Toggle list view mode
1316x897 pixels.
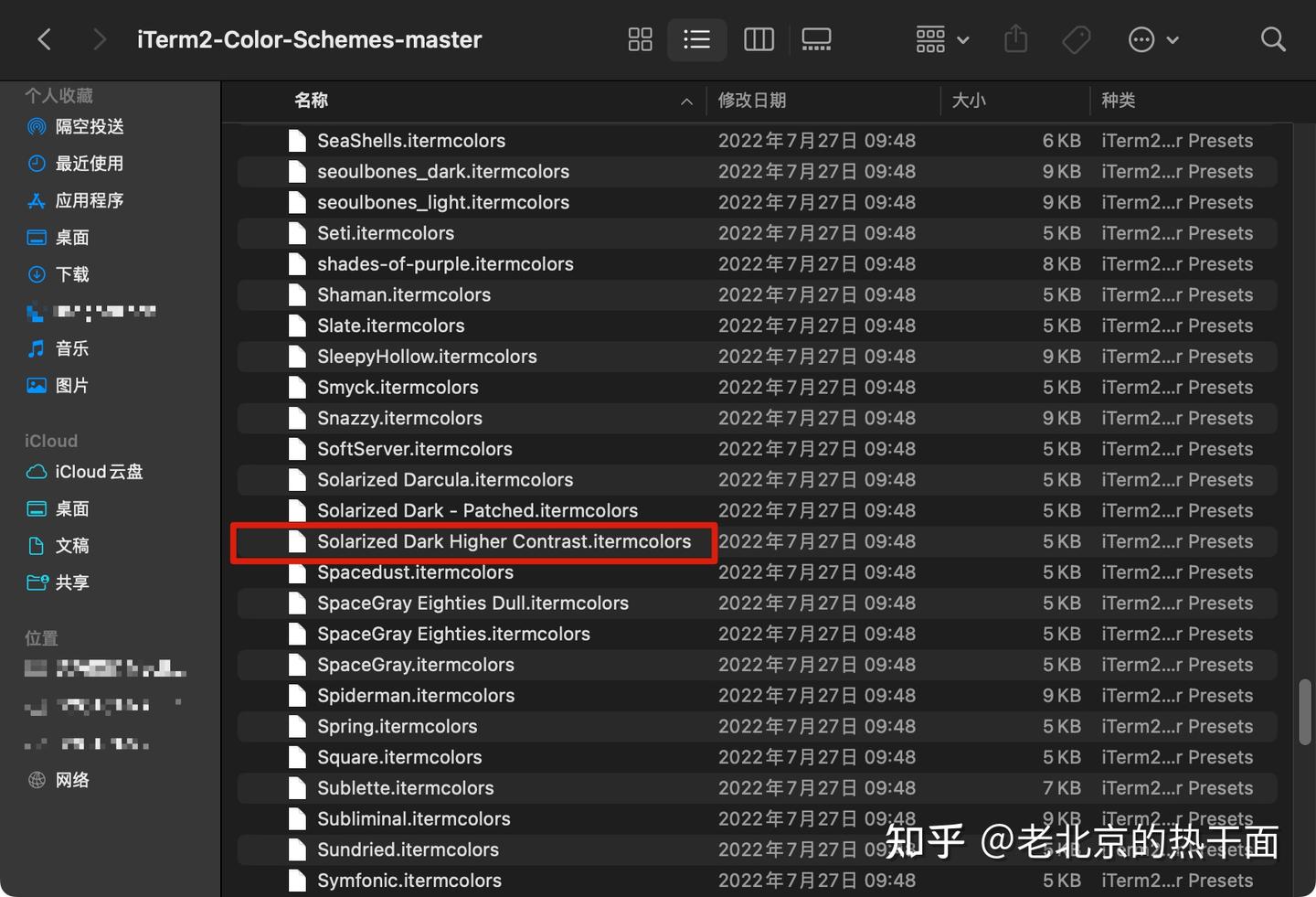point(696,39)
